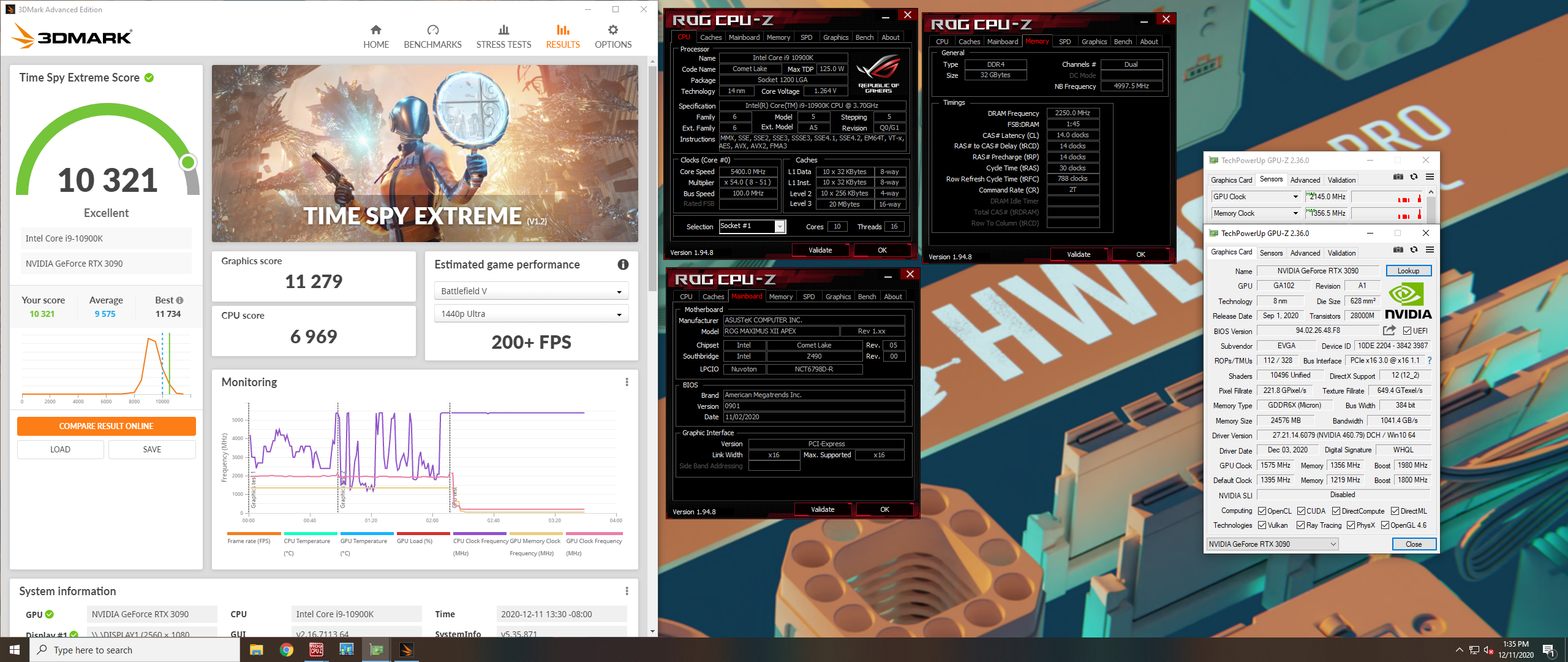This screenshot has width=1568, height=662.
Task: Toggle the Ray Tracing checkbox in GPU-Z
Action: (1300, 525)
